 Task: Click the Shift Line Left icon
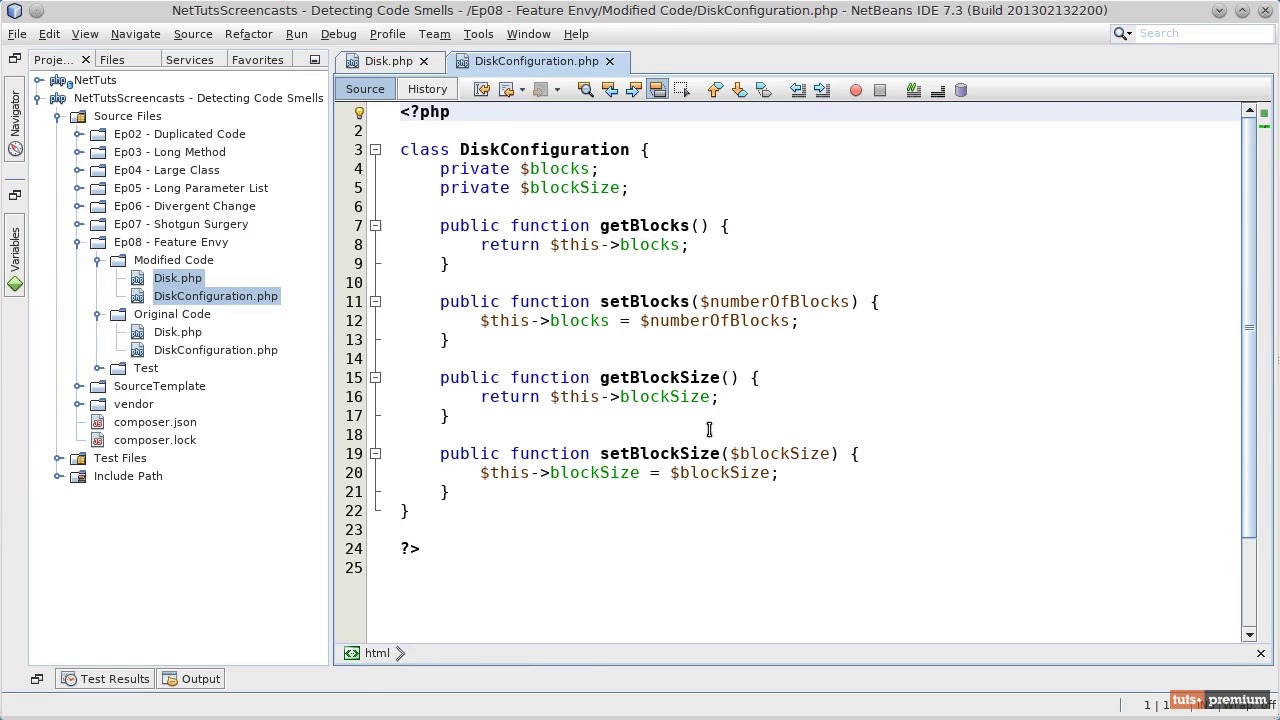click(798, 90)
